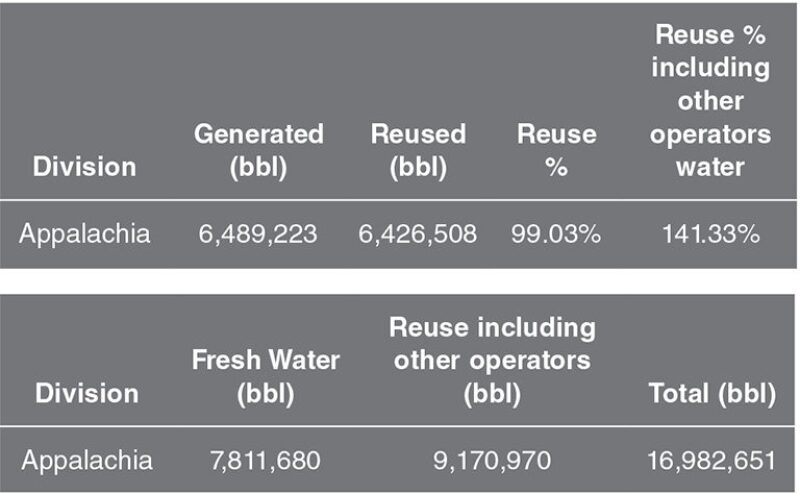Click the 99.03% reuse cell
800x494 pixels.
pos(556,234)
